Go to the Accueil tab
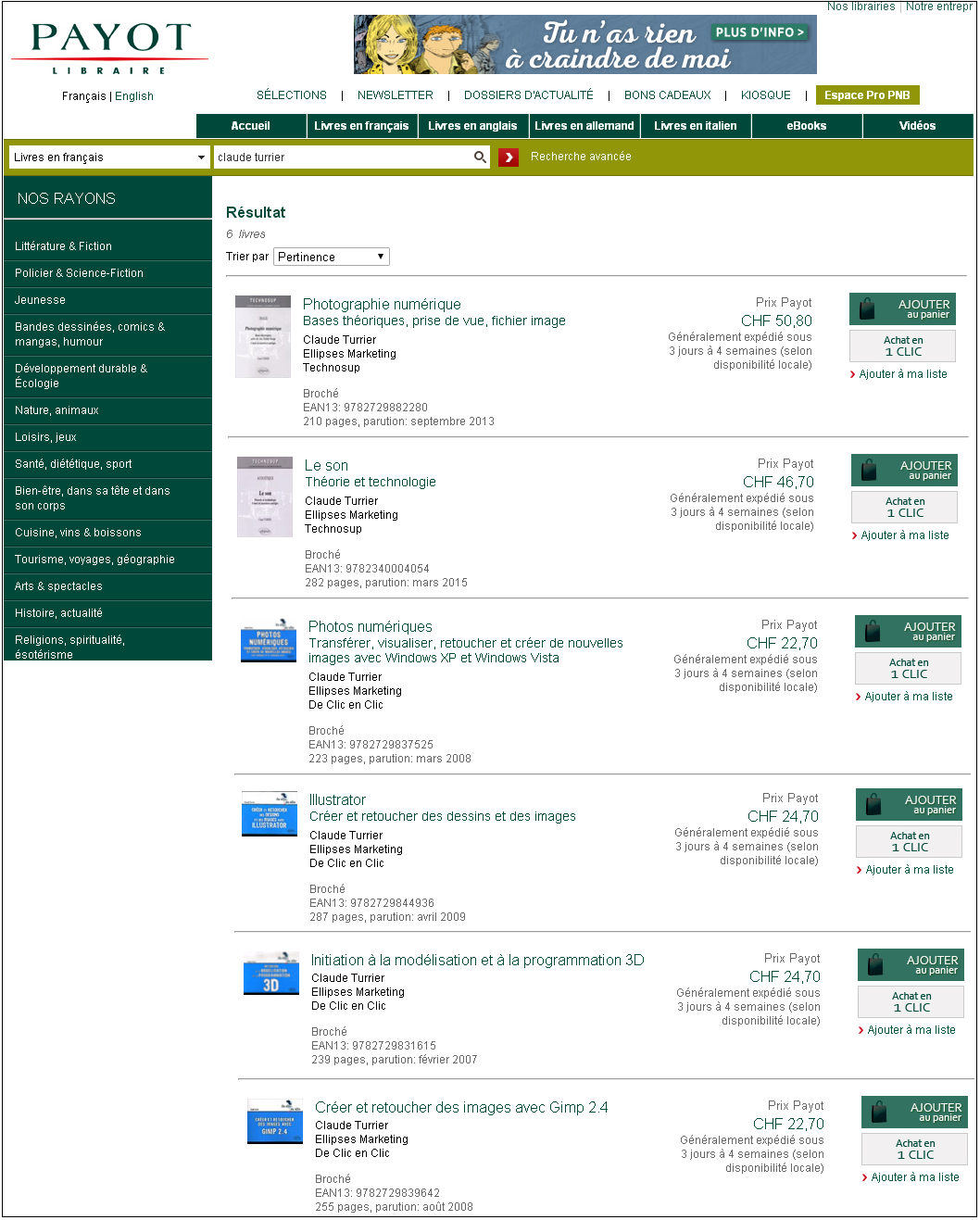This screenshot has width=980, height=1220. pos(251,126)
